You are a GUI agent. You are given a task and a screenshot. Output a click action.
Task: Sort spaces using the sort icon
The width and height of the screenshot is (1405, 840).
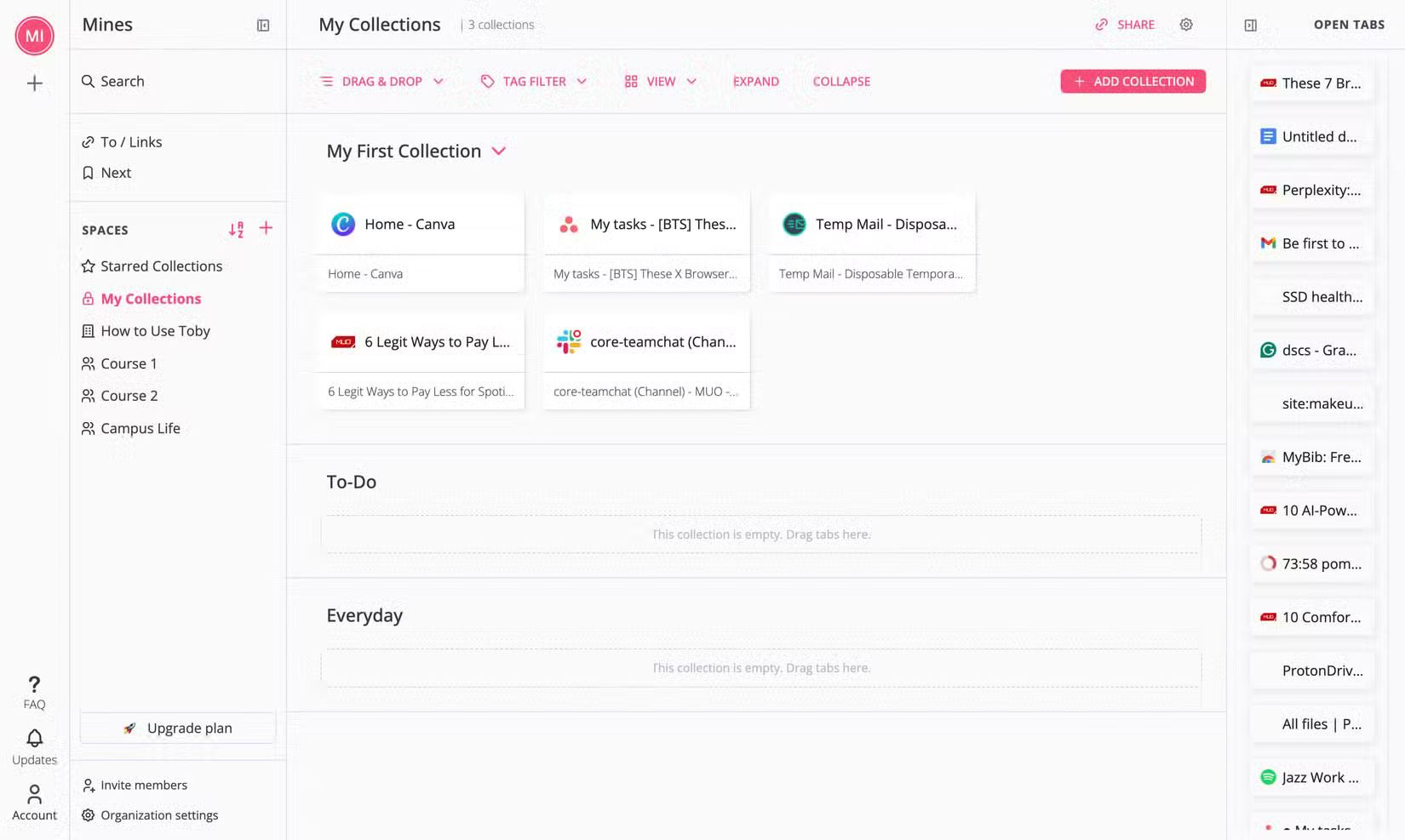point(237,229)
